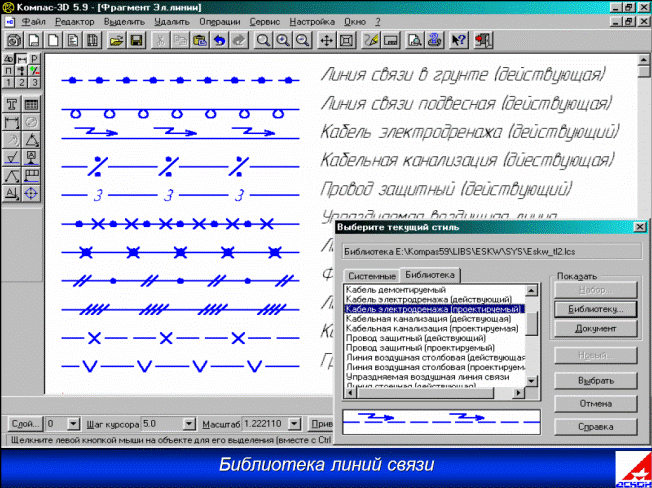Switch to view state button 3

[x=34, y=83]
